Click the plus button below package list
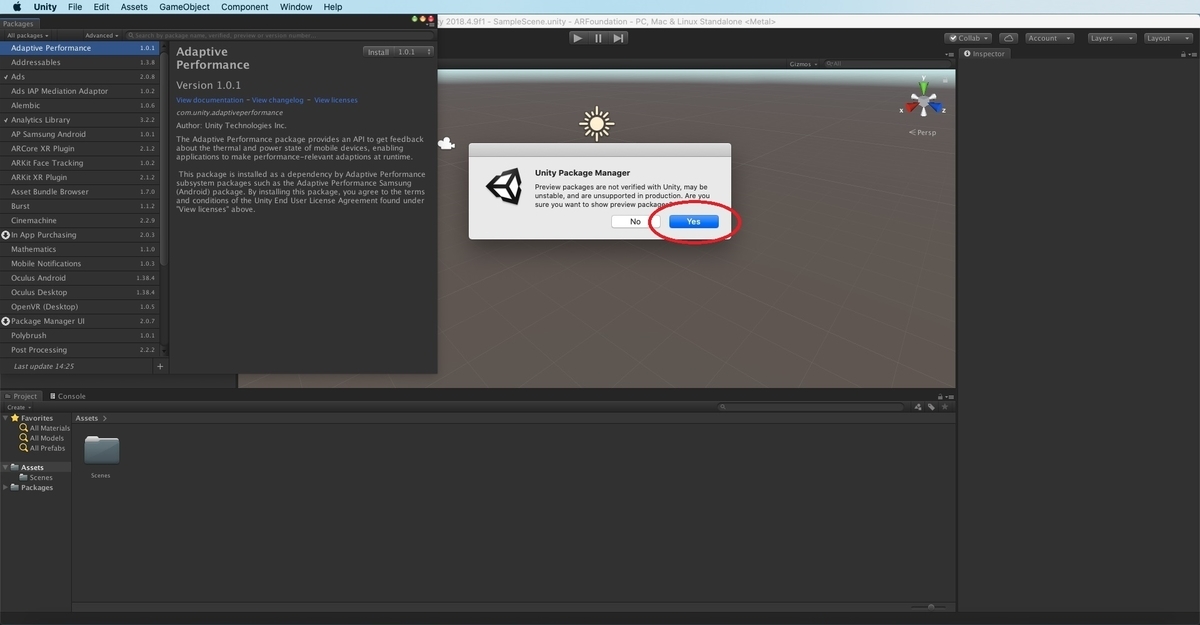 [160, 367]
